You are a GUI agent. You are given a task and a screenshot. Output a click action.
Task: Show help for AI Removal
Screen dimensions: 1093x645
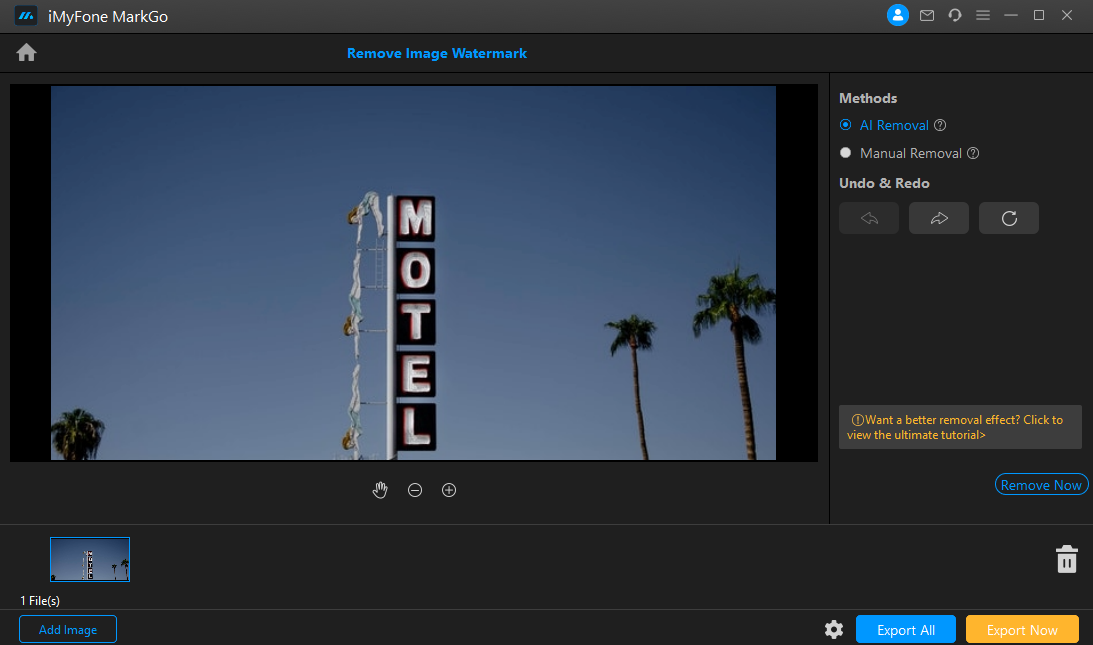tap(940, 126)
